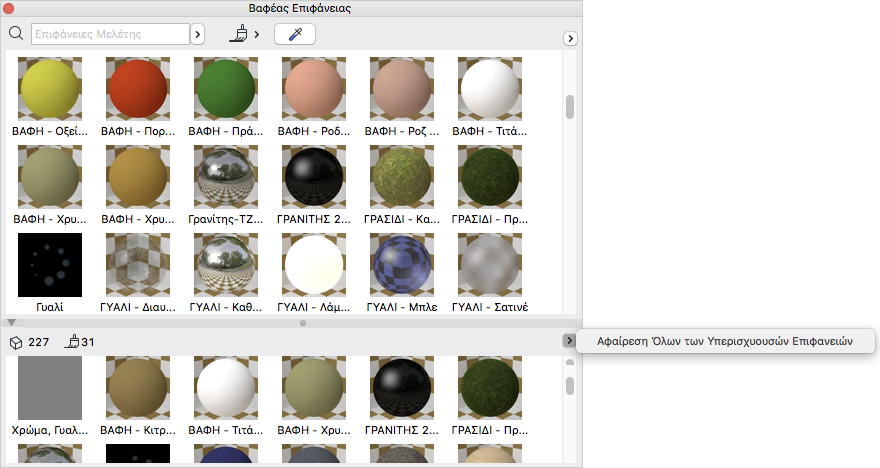Image resolution: width=880 pixels, height=468 pixels.
Task: Open the lower panel arrow menu button
Action: click(x=569, y=341)
